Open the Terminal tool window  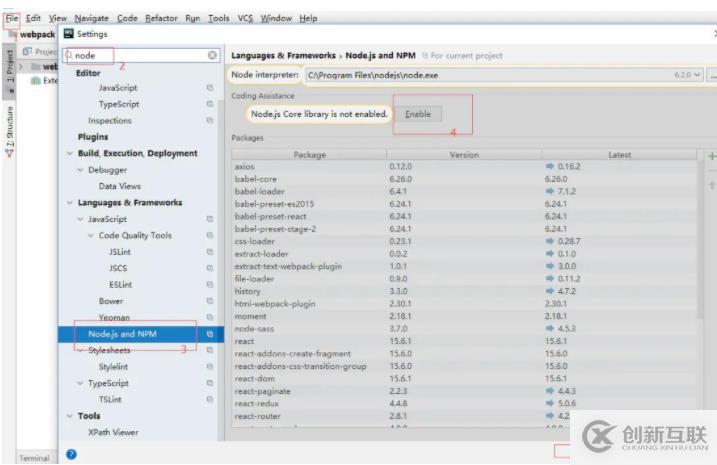(34, 458)
